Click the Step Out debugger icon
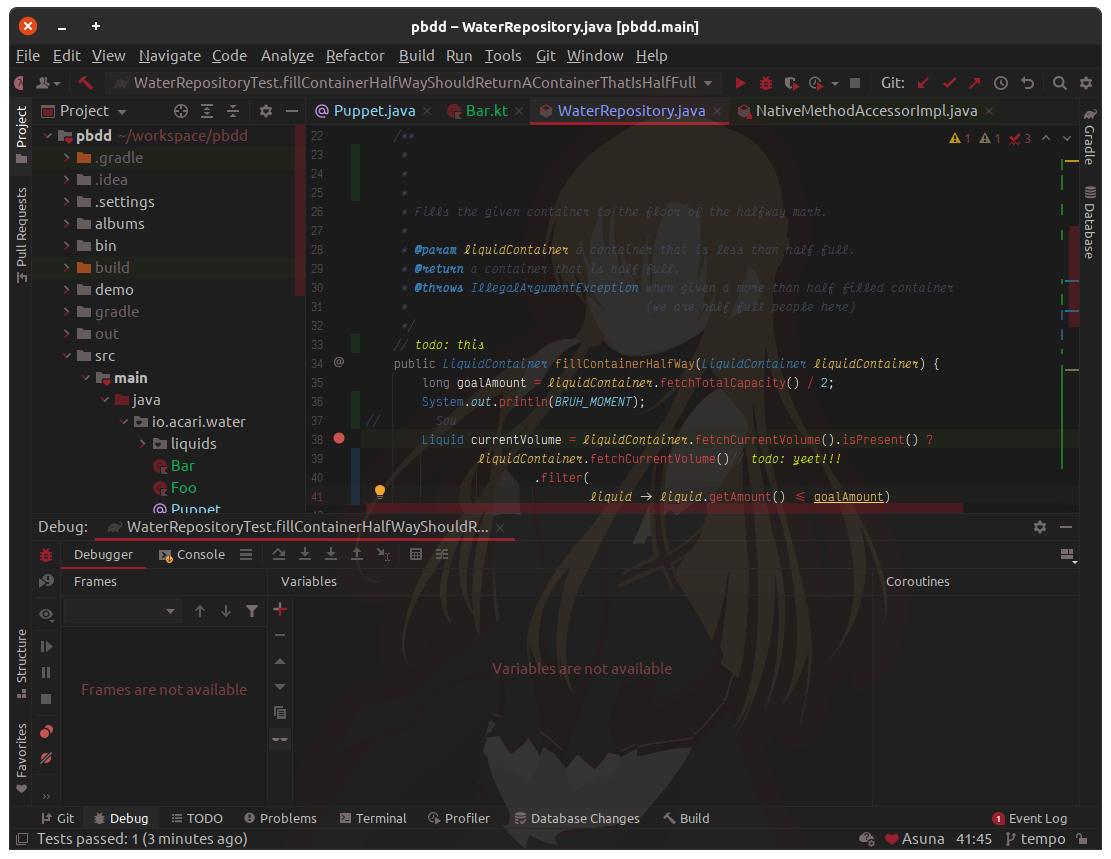The image size is (1111, 859). click(357, 554)
